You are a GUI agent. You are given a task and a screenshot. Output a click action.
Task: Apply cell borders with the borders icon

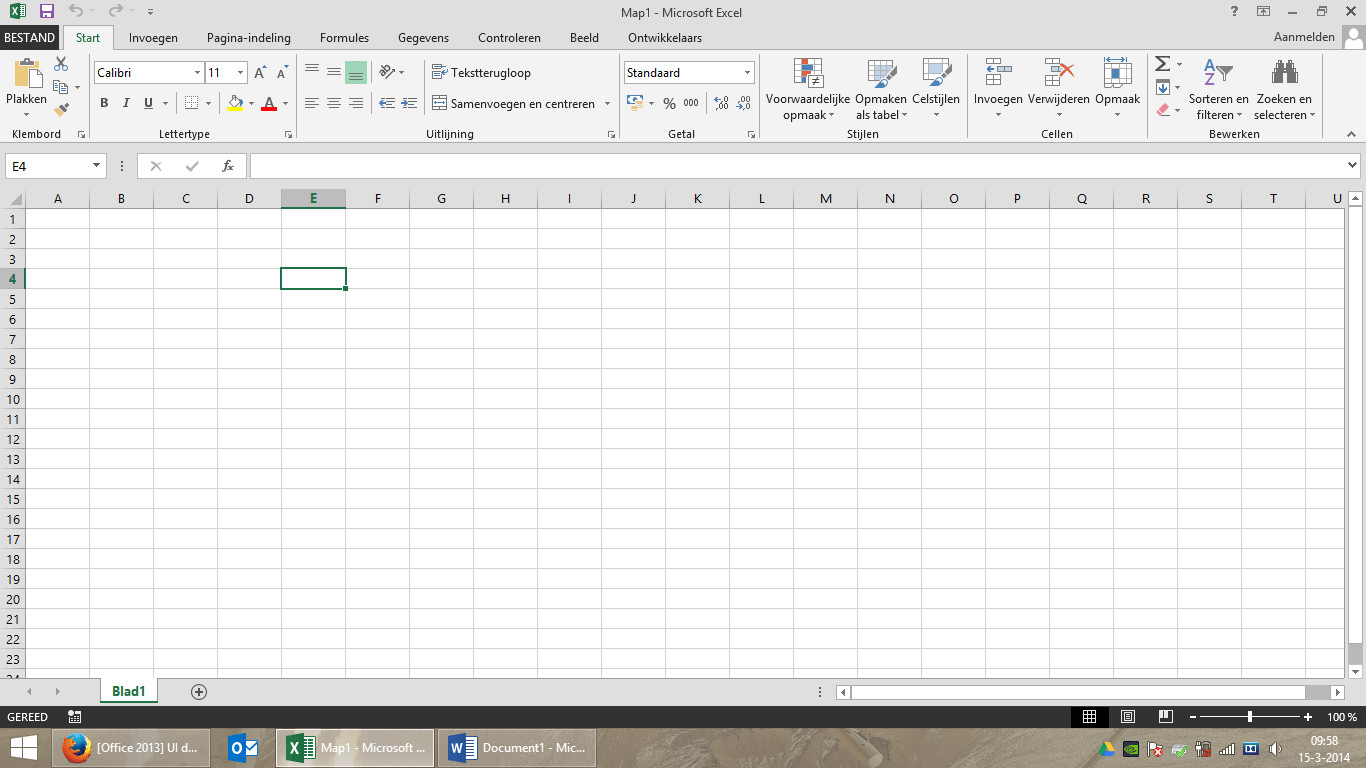coord(192,103)
